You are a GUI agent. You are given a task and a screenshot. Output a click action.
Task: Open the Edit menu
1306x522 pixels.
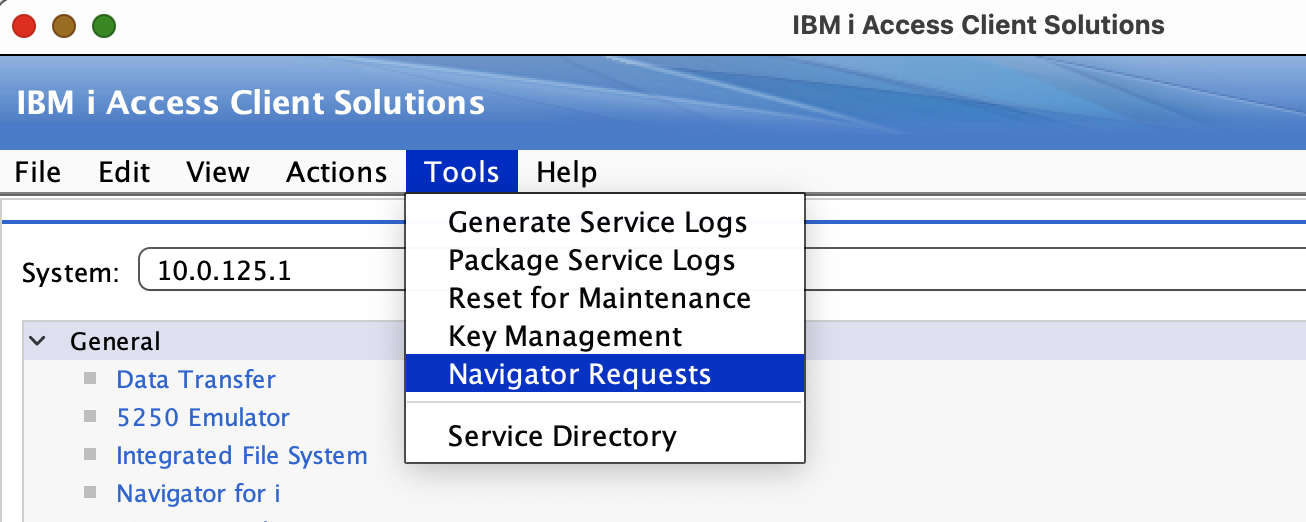click(x=124, y=172)
